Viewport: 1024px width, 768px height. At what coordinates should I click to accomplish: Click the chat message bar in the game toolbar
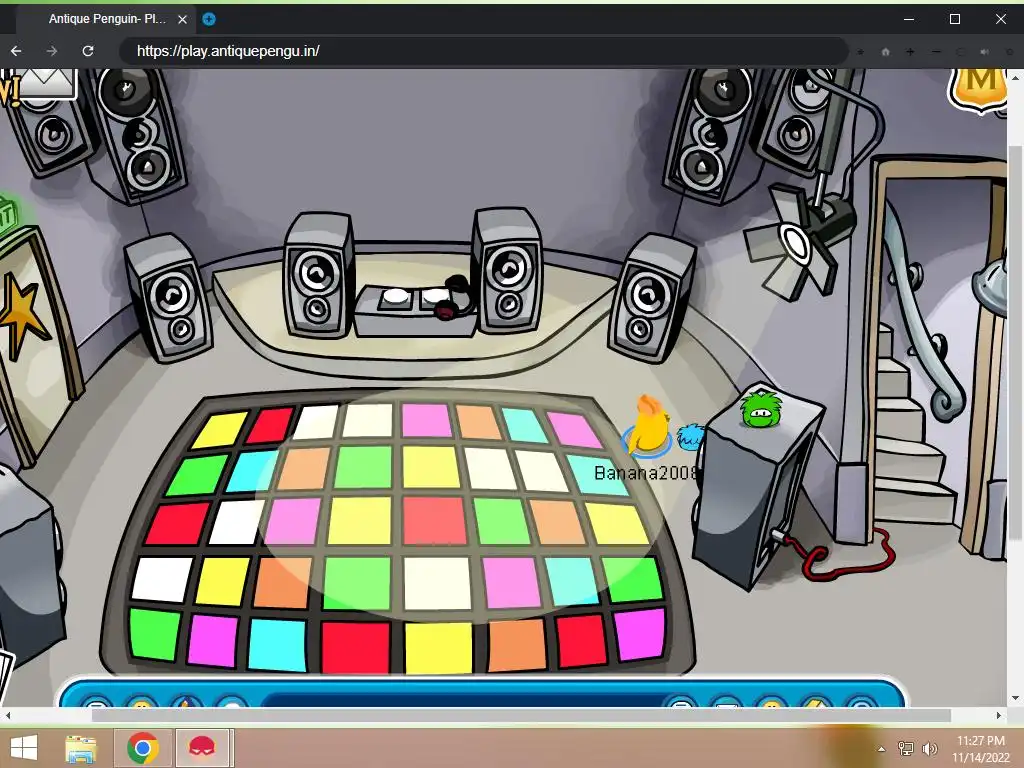(x=464, y=701)
